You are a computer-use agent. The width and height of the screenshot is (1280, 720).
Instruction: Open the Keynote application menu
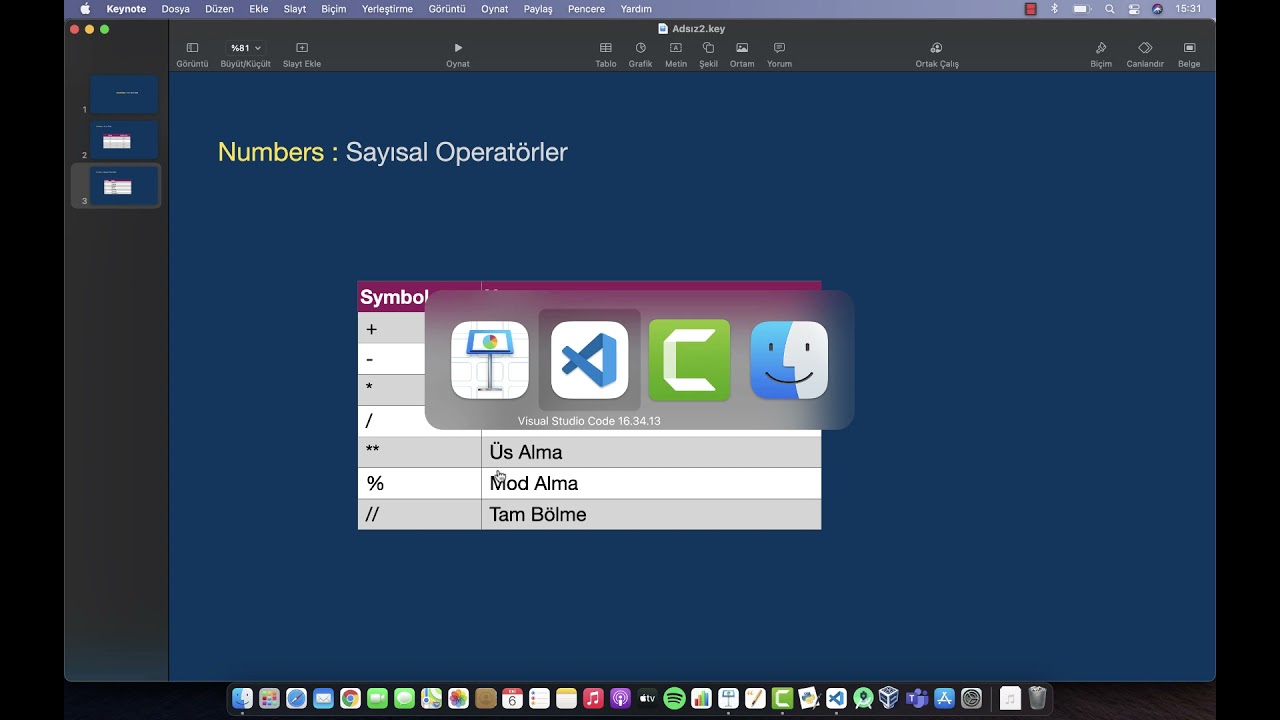click(126, 9)
